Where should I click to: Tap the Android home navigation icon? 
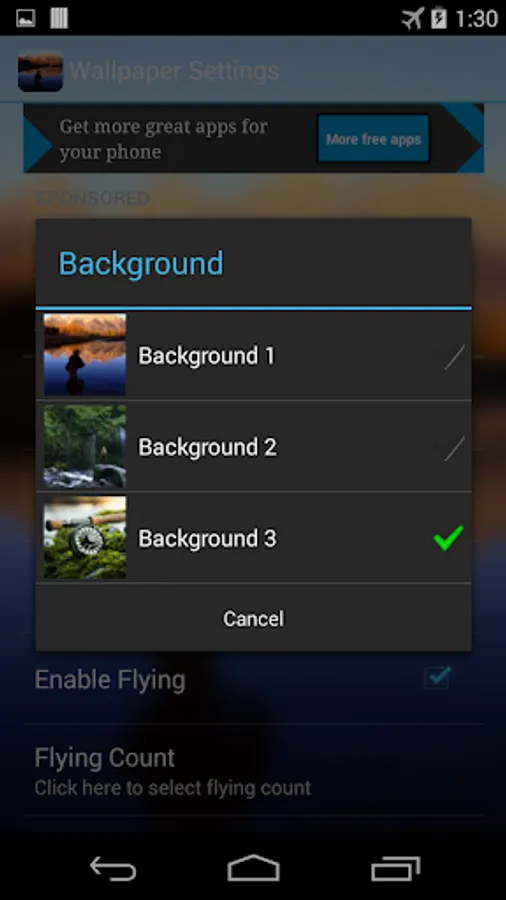point(253,868)
